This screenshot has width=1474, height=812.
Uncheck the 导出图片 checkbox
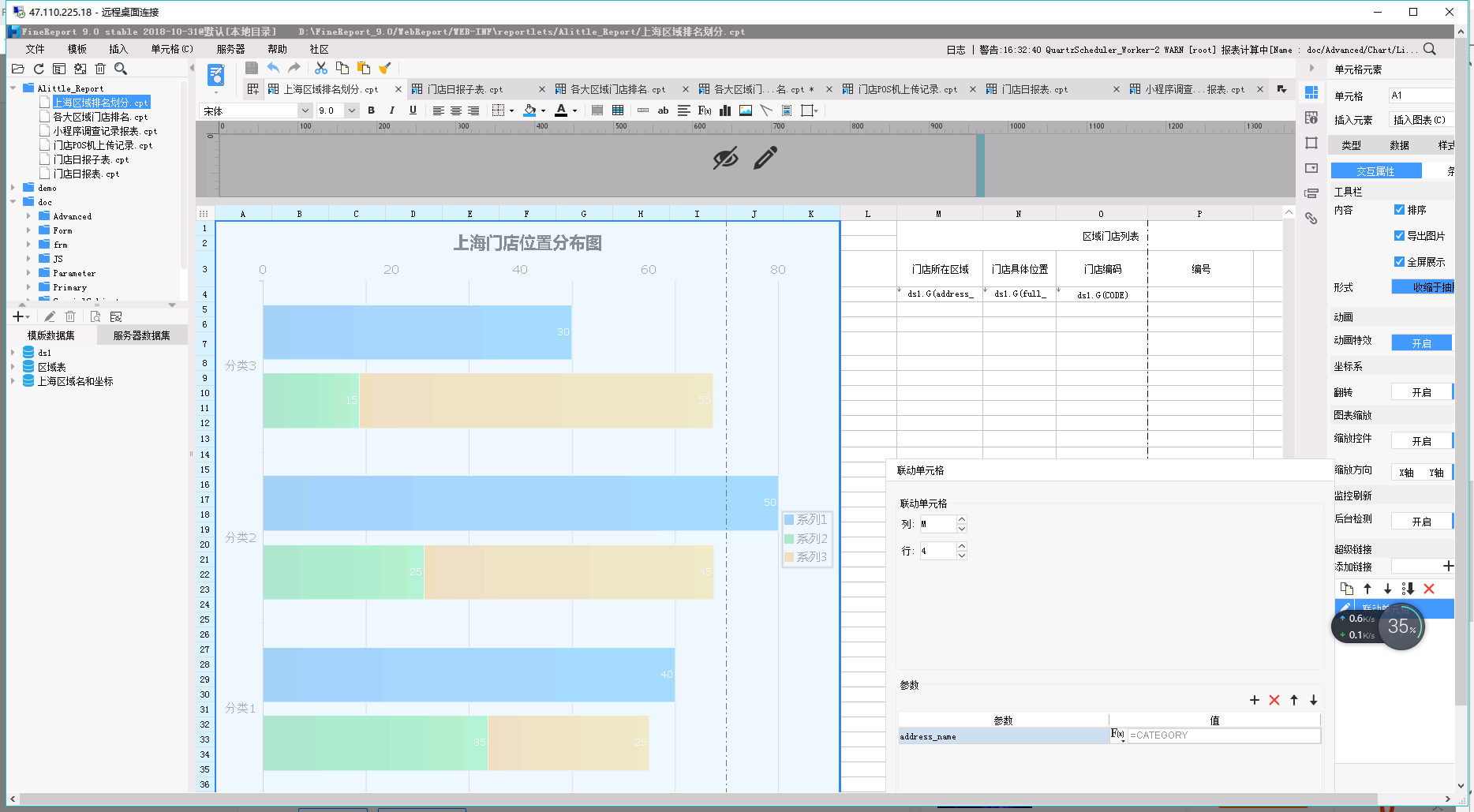point(1399,236)
